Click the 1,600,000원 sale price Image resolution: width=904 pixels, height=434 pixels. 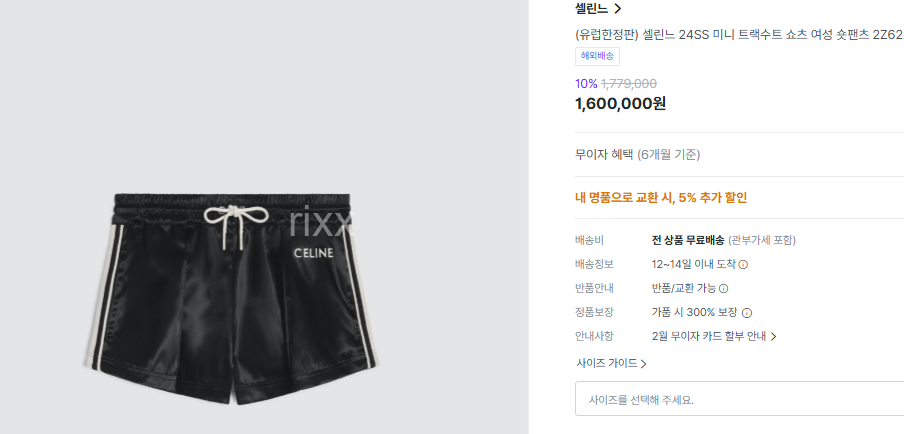click(x=620, y=104)
